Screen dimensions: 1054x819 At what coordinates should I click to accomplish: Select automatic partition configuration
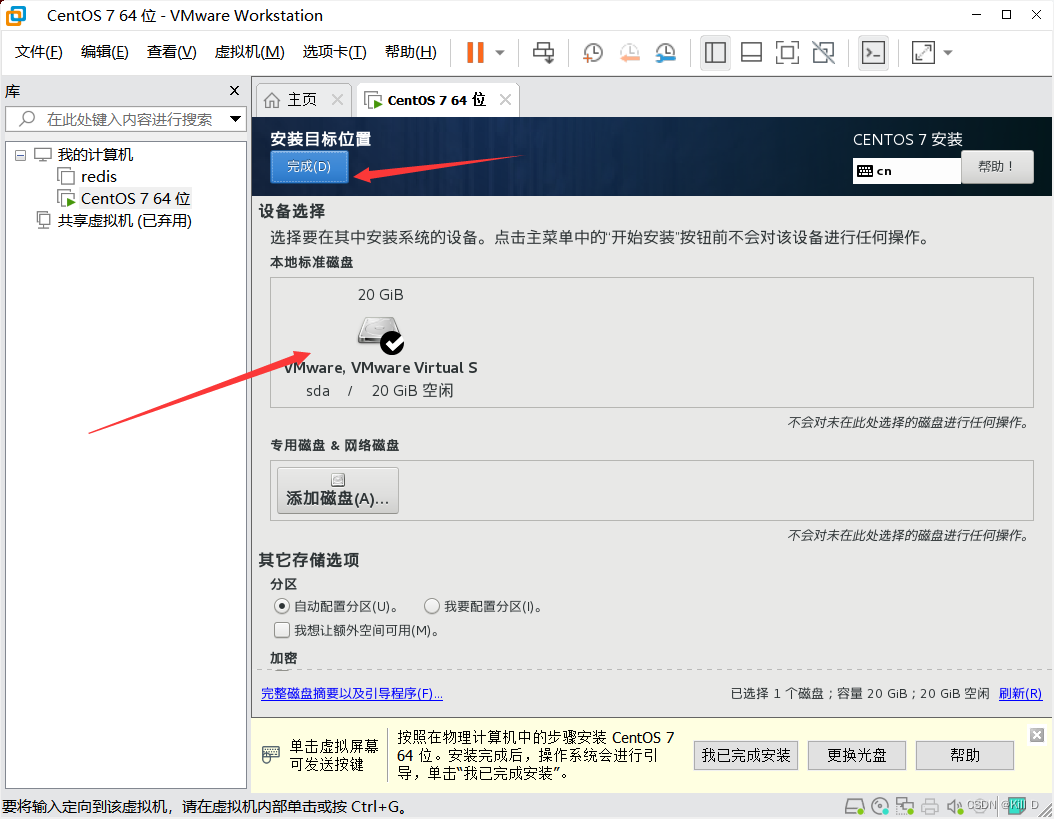tap(282, 606)
